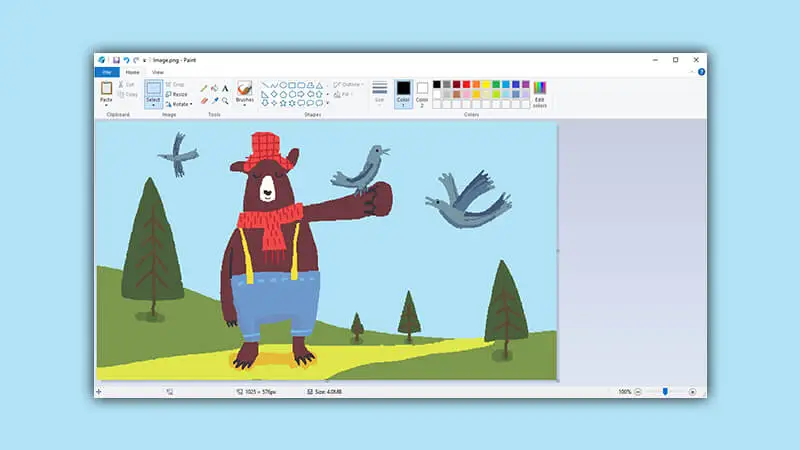800x450 pixels.
Task: Open the Paint Help question mark icon
Action: click(702, 72)
